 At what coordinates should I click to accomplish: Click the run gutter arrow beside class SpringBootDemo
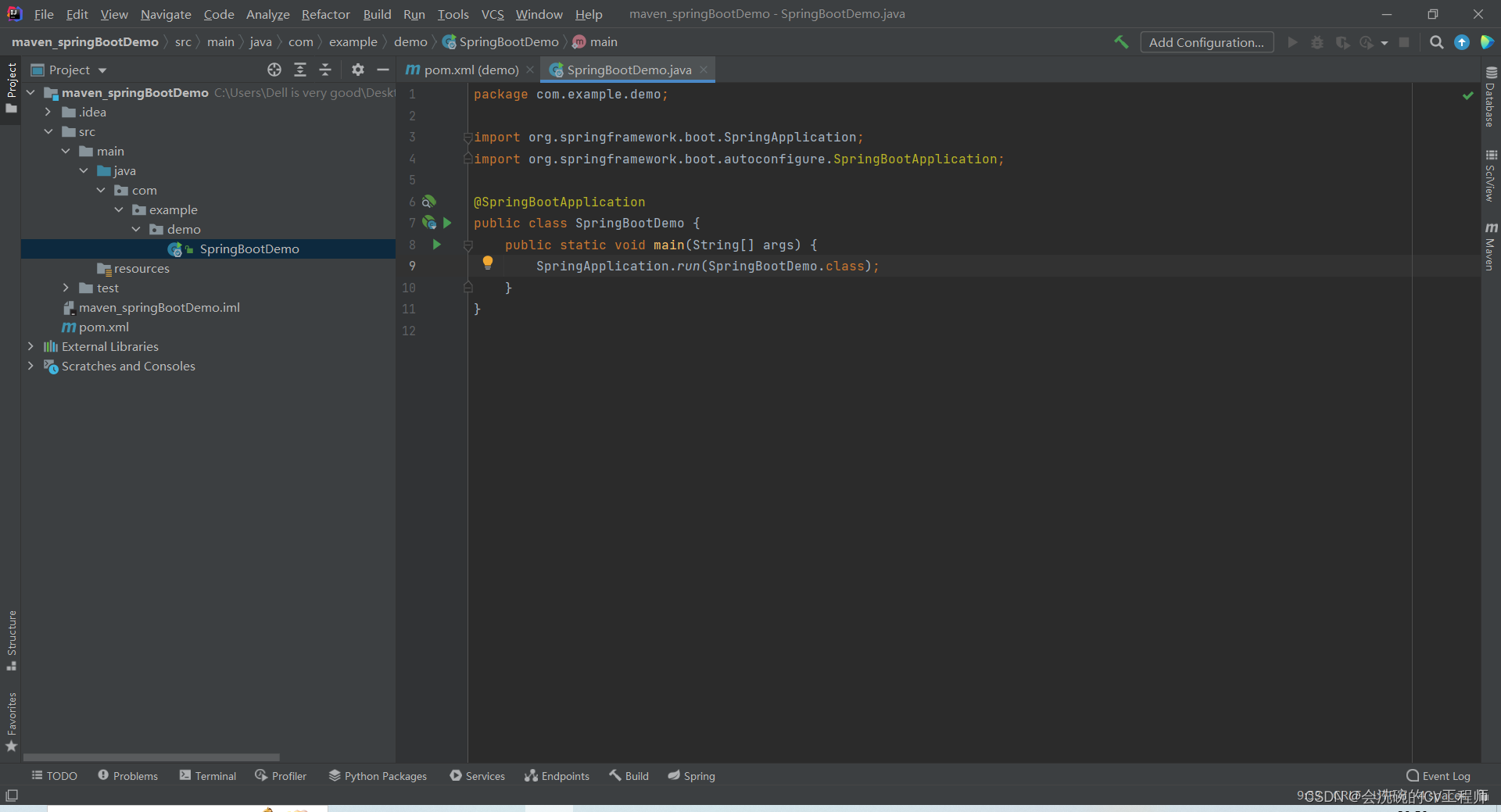447,223
